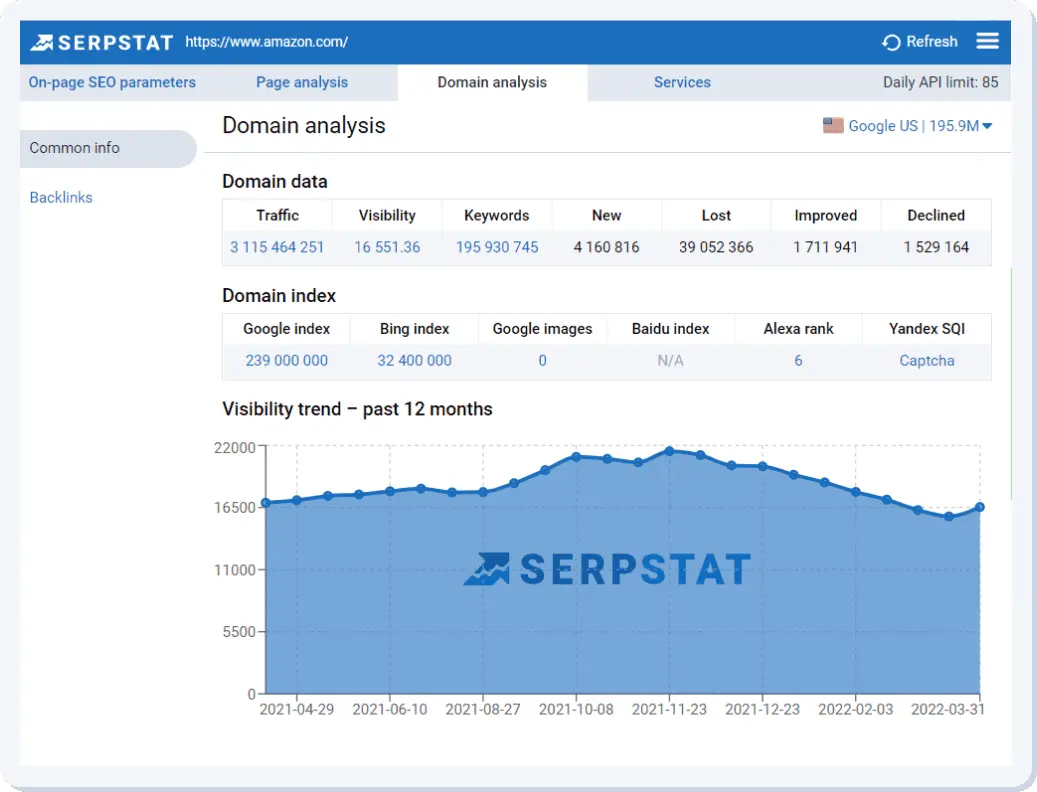Click the Traffic column header
This screenshot has width=1037, height=792.
[277, 216]
